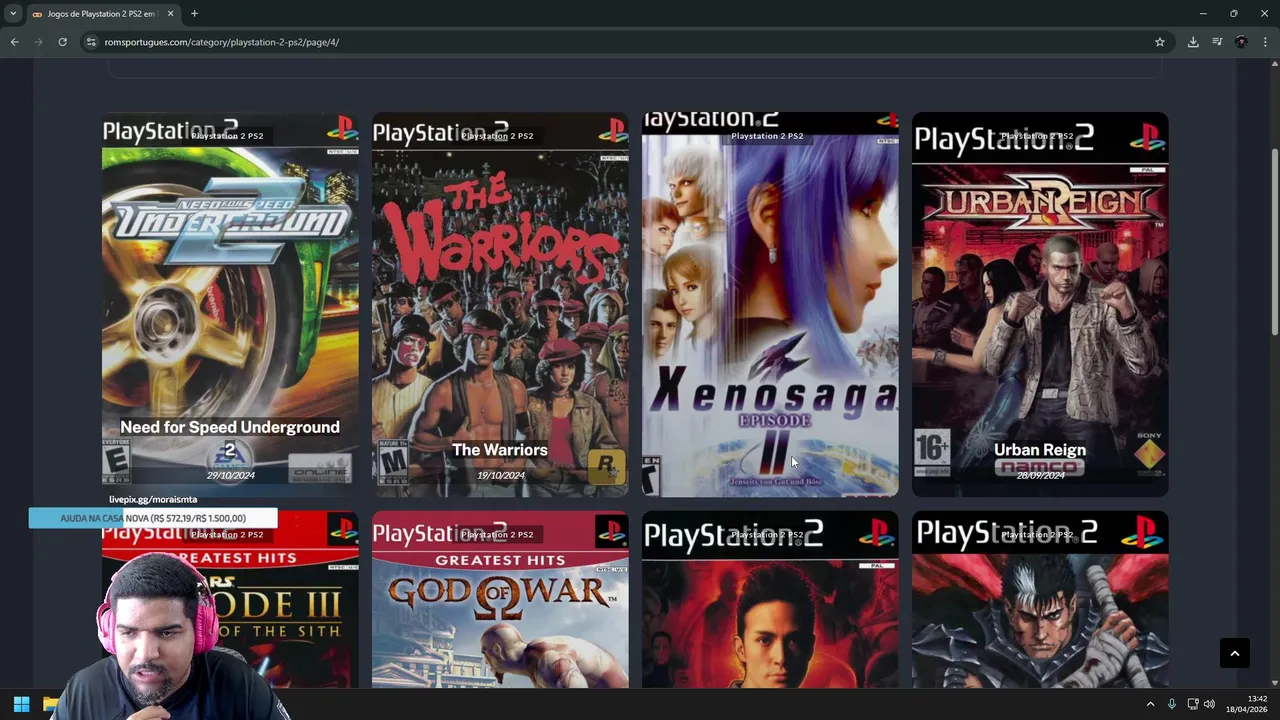
Task: Click the Urban Reign title link
Action: (x=1040, y=450)
